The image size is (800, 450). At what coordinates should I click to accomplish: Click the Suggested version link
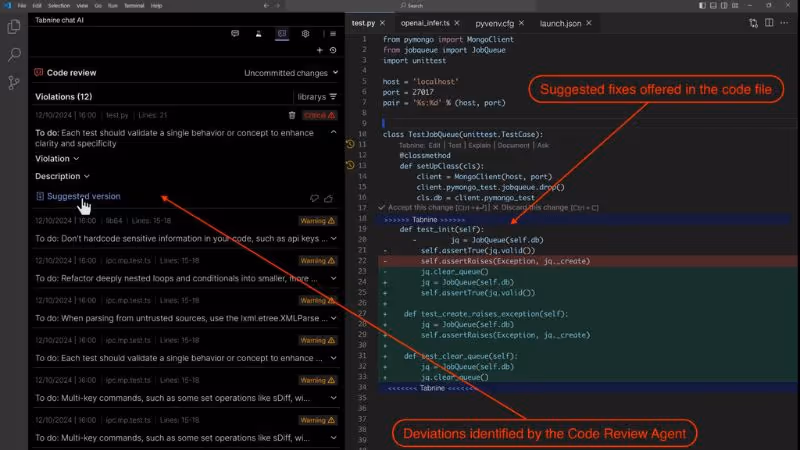(x=83, y=196)
